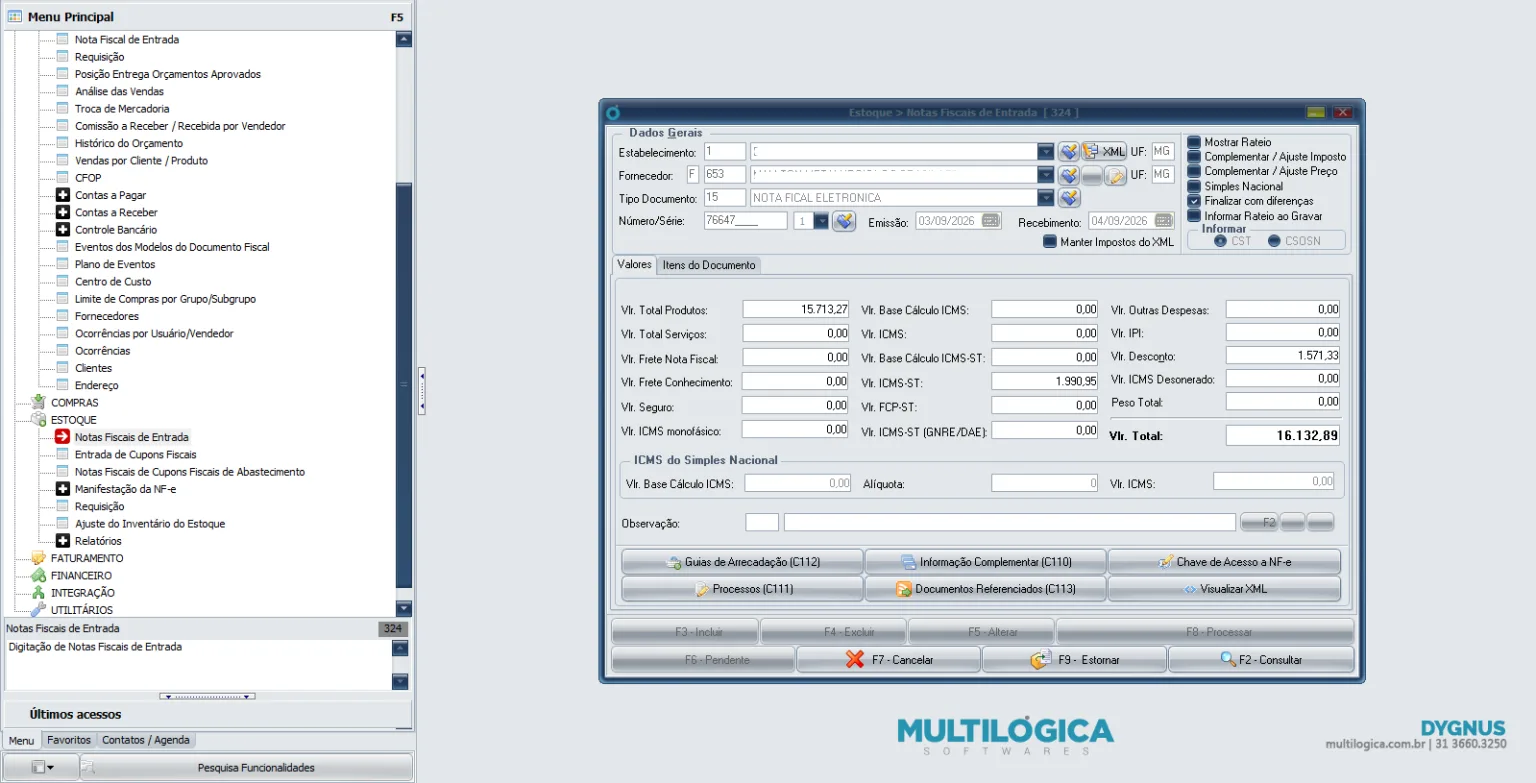Open the Fornecedor dropdown arrow

tap(1046, 175)
